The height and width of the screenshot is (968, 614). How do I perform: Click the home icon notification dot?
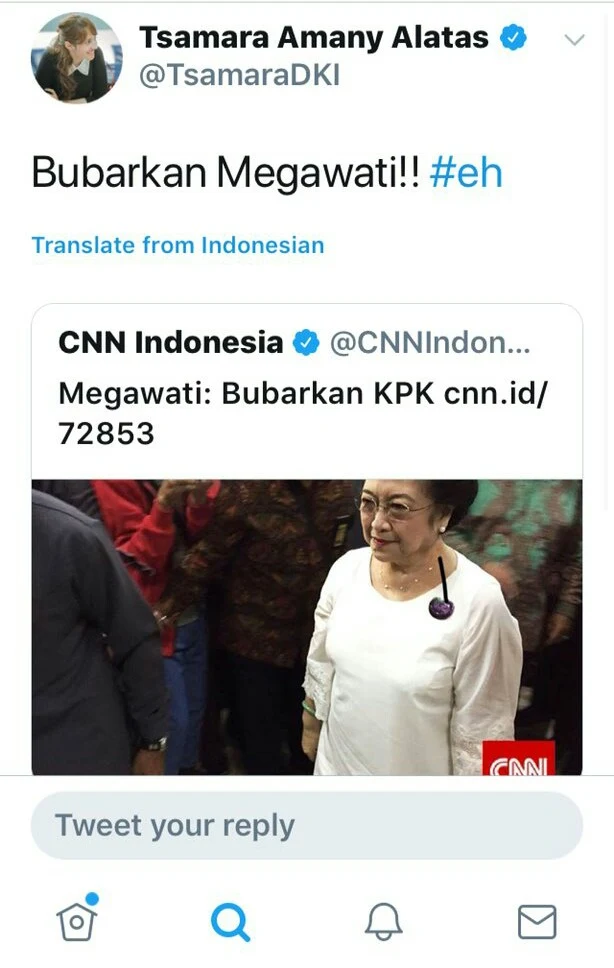pos(92,898)
